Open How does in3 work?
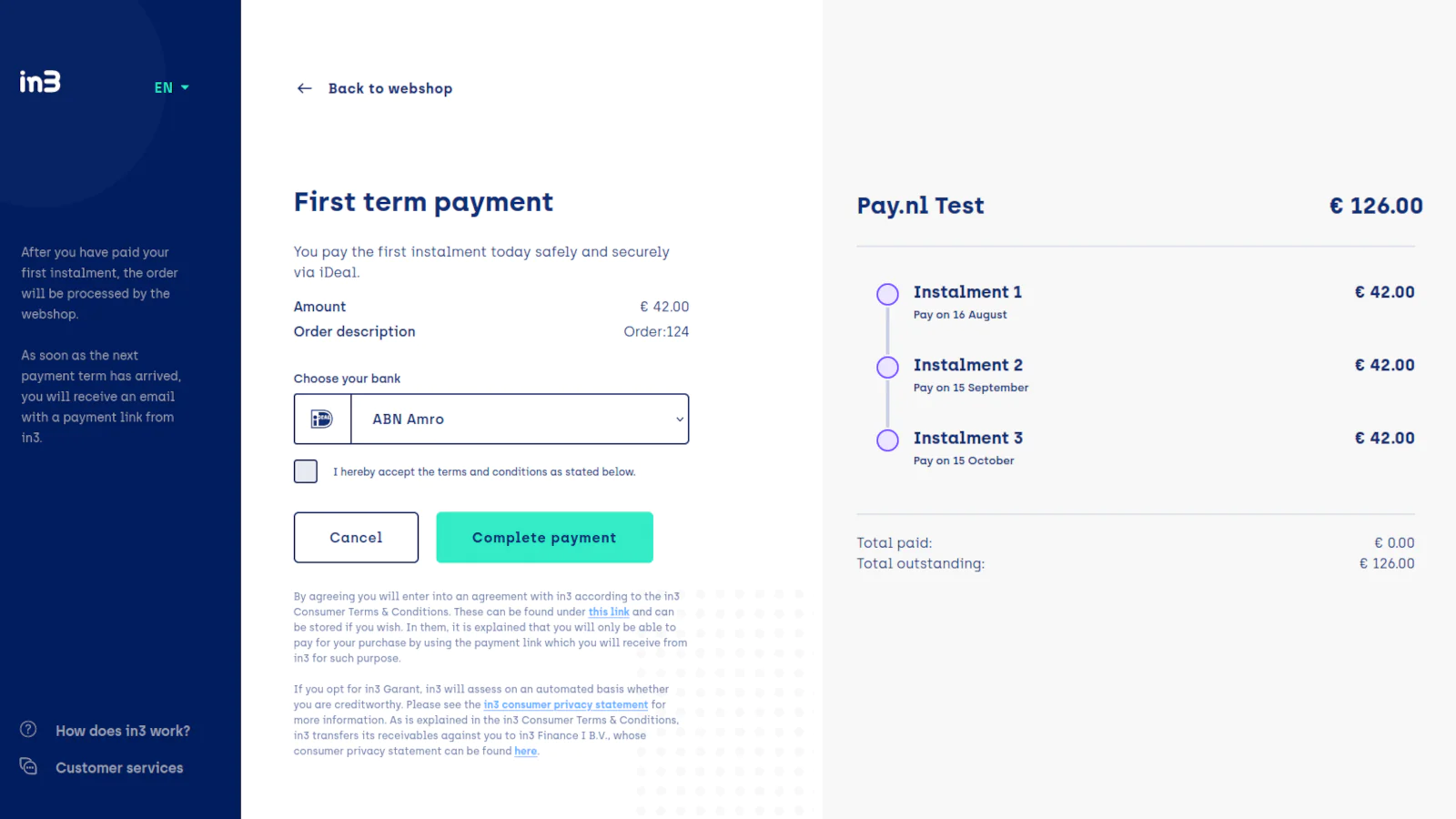 tap(123, 731)
